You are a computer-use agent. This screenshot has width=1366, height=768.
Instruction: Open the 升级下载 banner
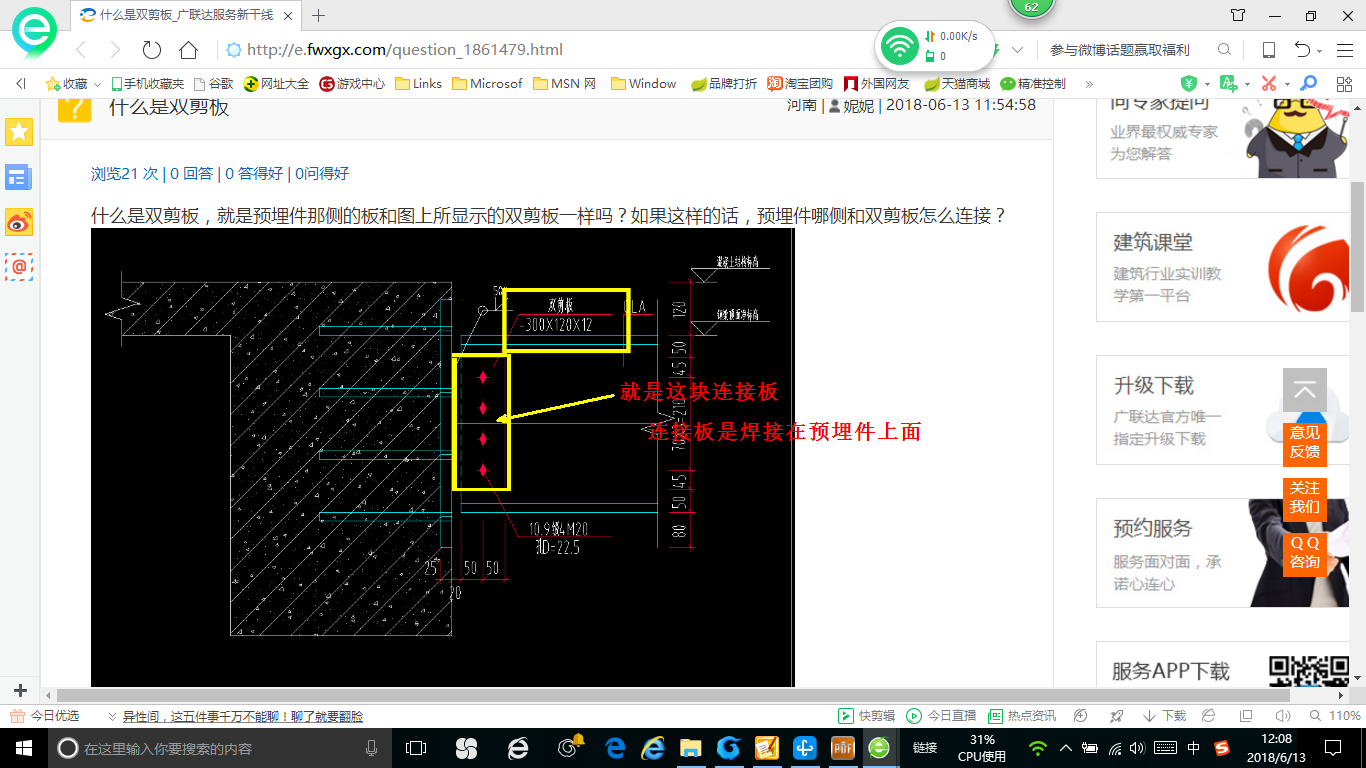point(1224,410)
